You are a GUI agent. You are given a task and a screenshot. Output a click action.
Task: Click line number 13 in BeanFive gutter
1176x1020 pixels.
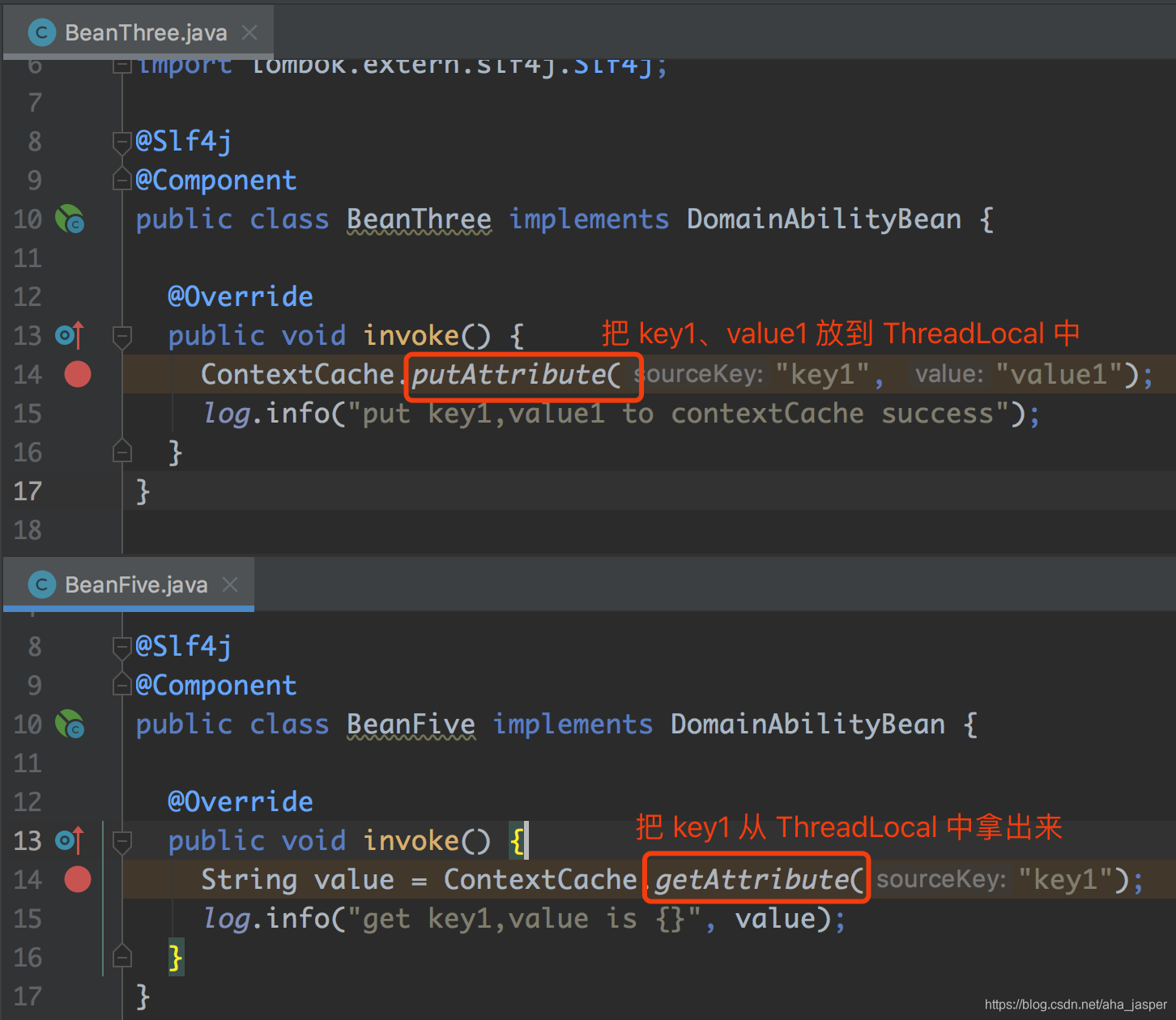pyautogui.click(x=28, y=841)
